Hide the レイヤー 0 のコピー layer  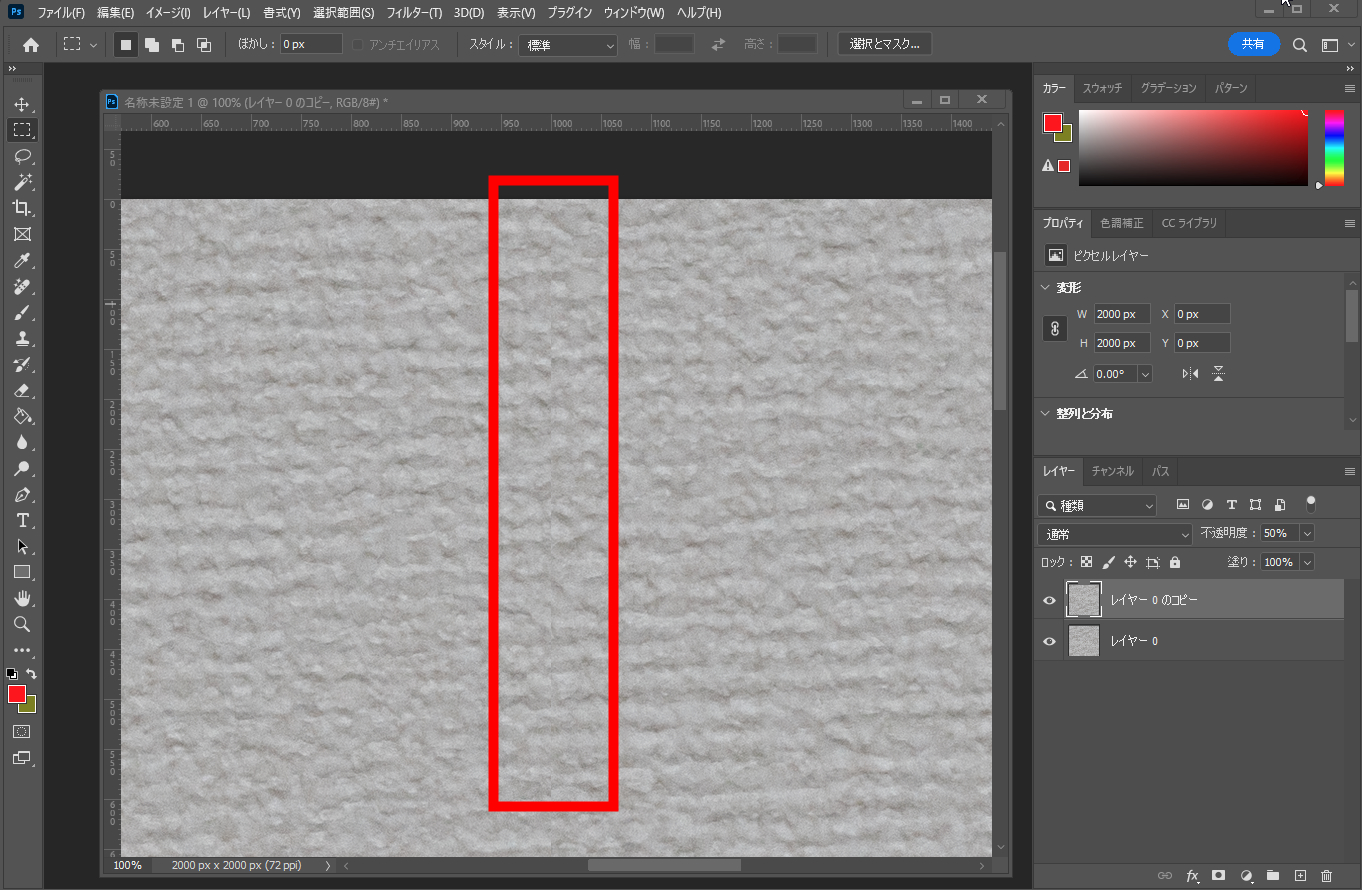(1049, 600)
